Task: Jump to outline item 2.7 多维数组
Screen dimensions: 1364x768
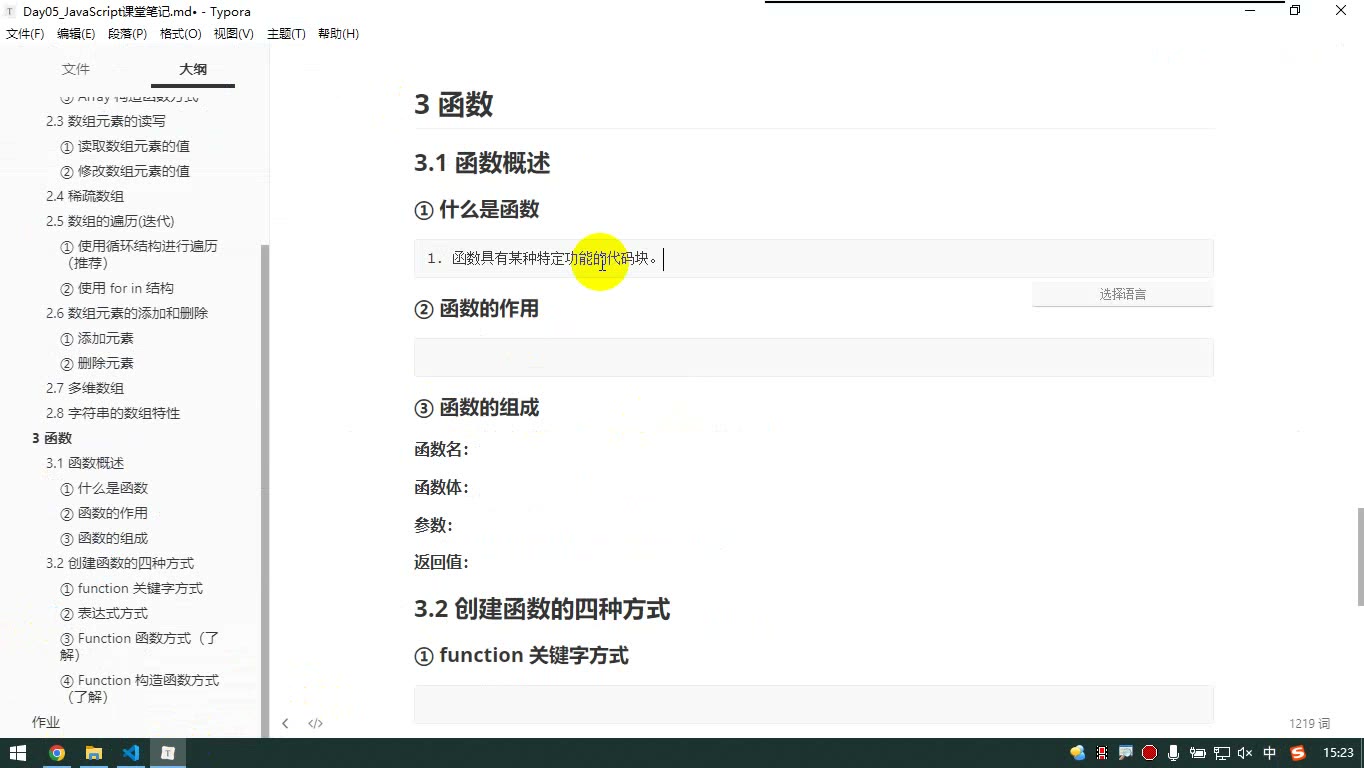Action: click(85, 388)
